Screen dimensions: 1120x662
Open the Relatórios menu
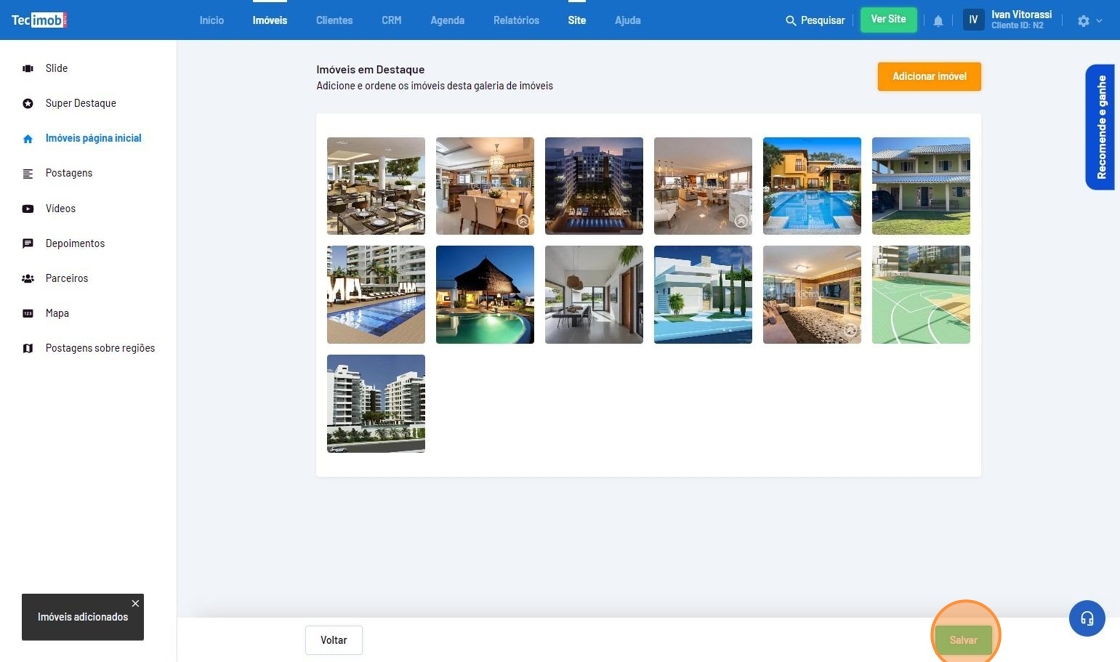[516, 20]
